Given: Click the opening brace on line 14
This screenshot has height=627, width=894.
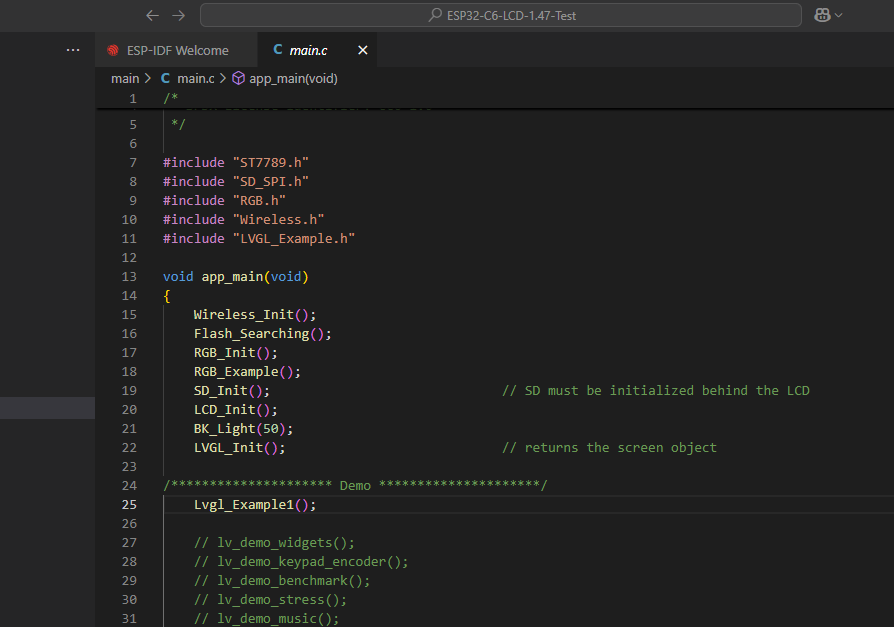Looking at the screenshot, I should tap(166, 296).
